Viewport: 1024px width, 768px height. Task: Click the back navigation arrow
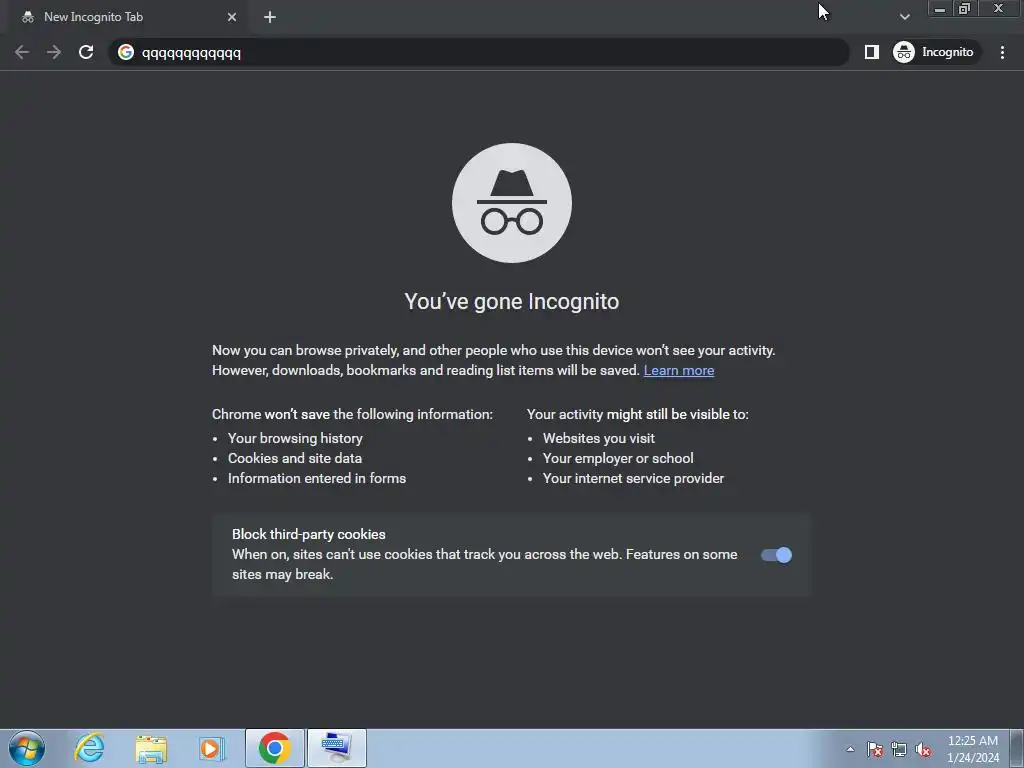click(x=22, y=52)
